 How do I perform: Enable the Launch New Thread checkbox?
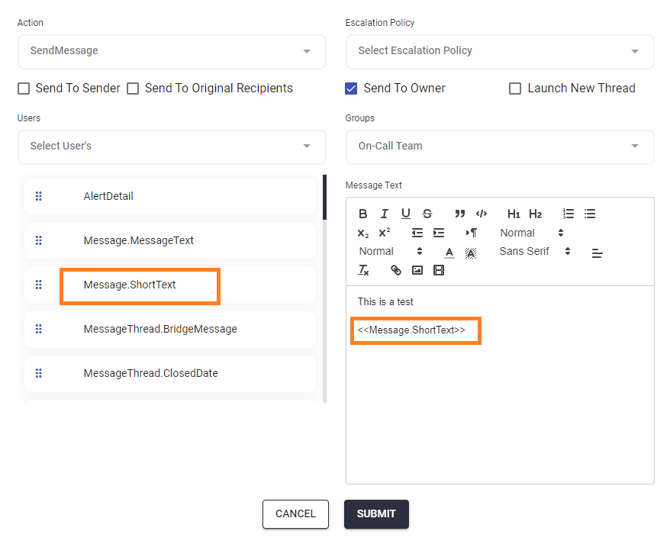point(515,88)
